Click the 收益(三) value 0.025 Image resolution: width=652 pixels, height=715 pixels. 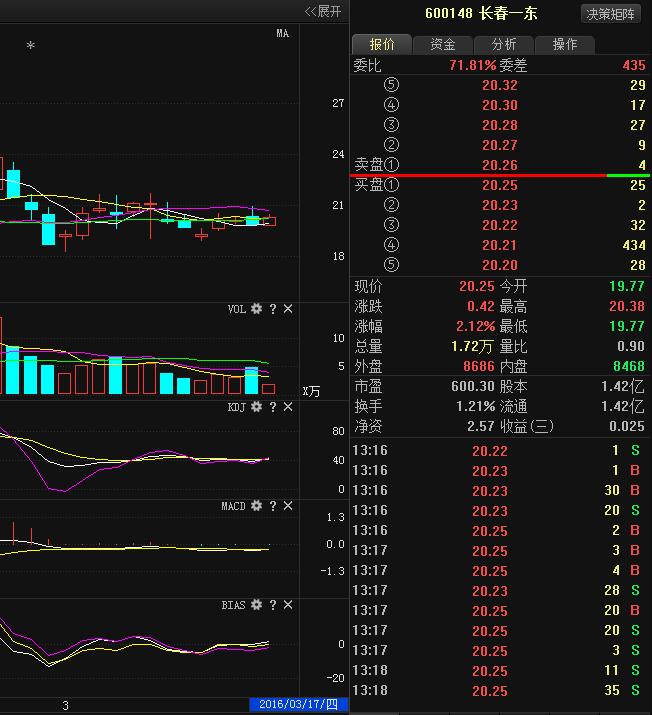(627, 426)
